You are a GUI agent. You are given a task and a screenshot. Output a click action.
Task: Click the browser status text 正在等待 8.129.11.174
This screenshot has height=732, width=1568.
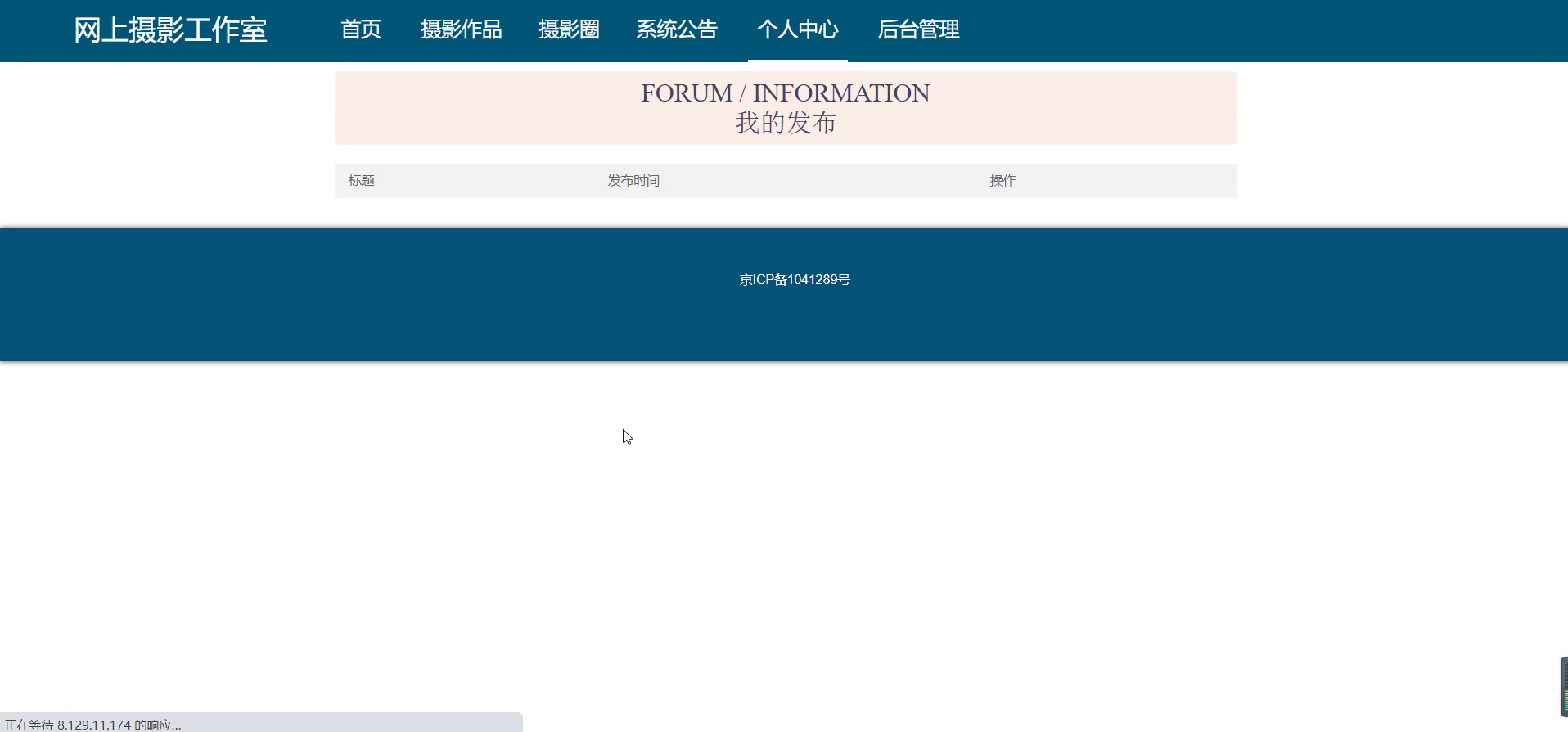pos(93,725)
